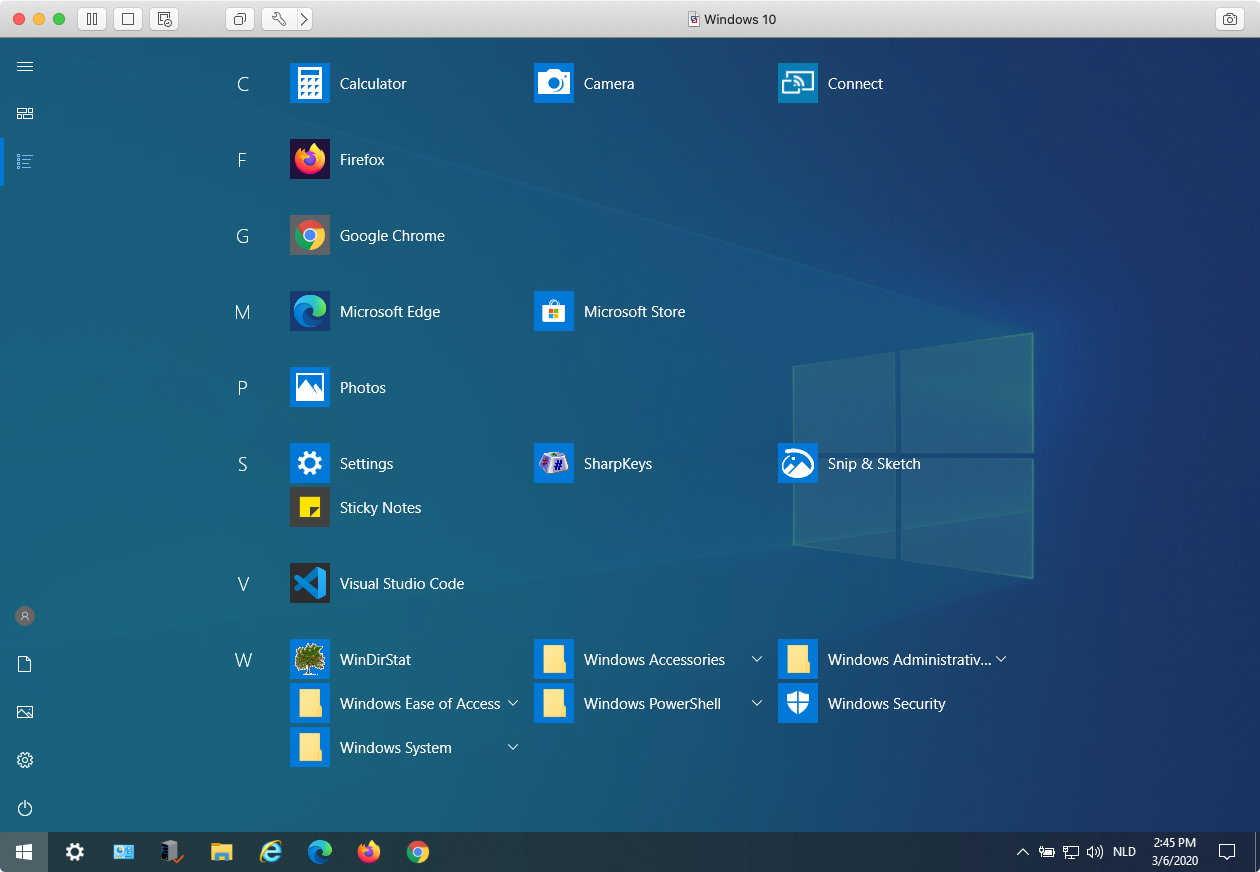Screen dimensions: 1260x872
Task: Open the Action Center notifications
Action: [1227, 852]
